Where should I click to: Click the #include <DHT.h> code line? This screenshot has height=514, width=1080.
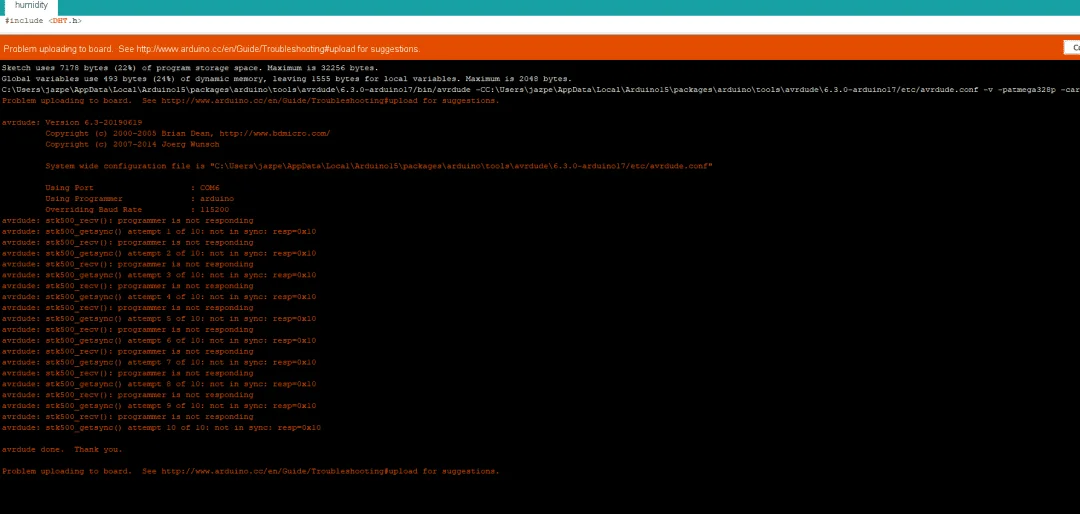(43, 21)
